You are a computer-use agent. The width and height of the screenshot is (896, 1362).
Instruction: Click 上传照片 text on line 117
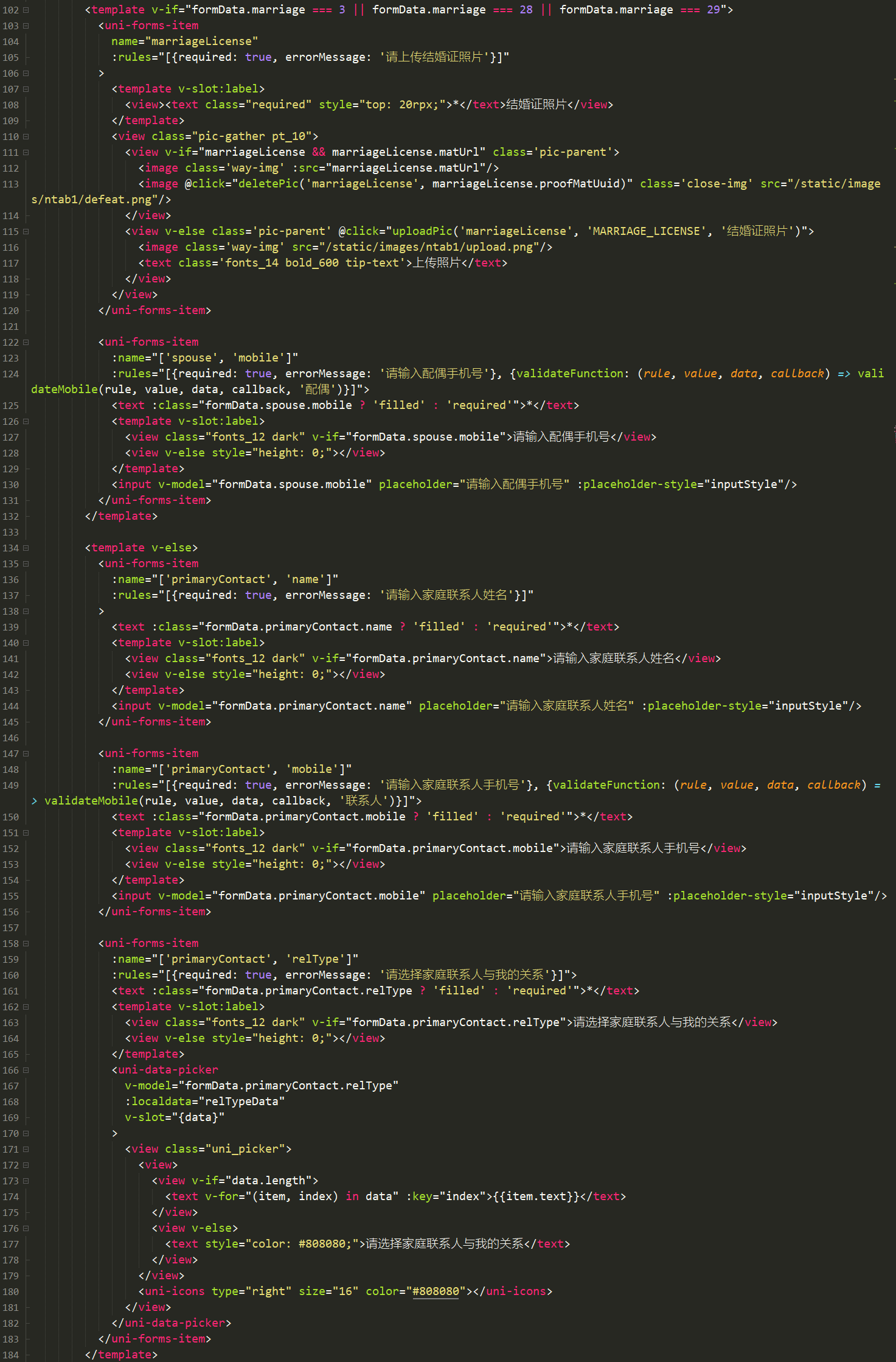[436, 263]
